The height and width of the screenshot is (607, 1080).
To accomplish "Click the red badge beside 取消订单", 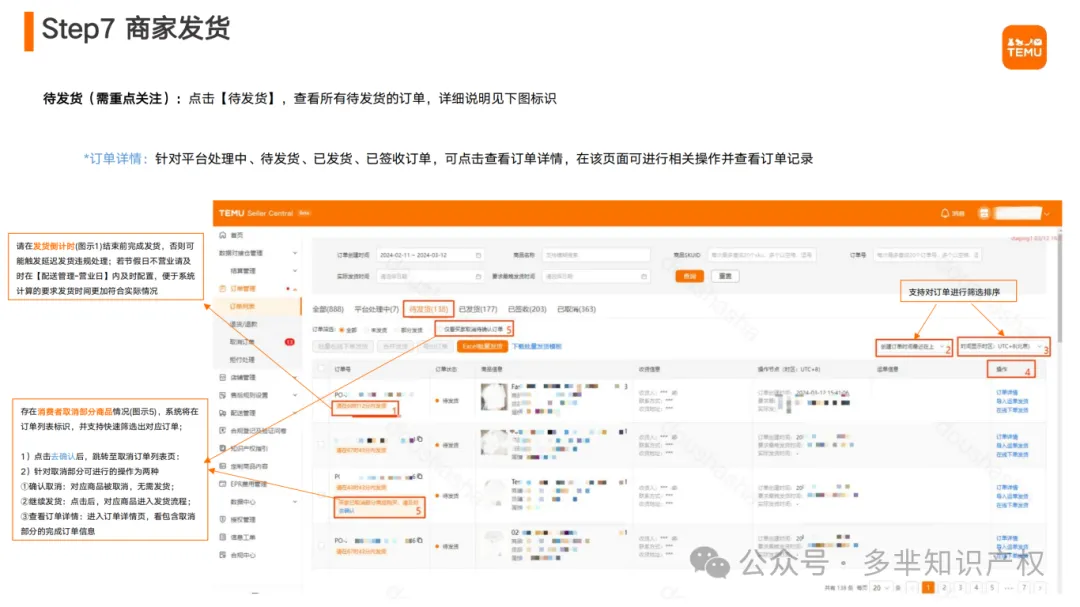I will (289, 342).
